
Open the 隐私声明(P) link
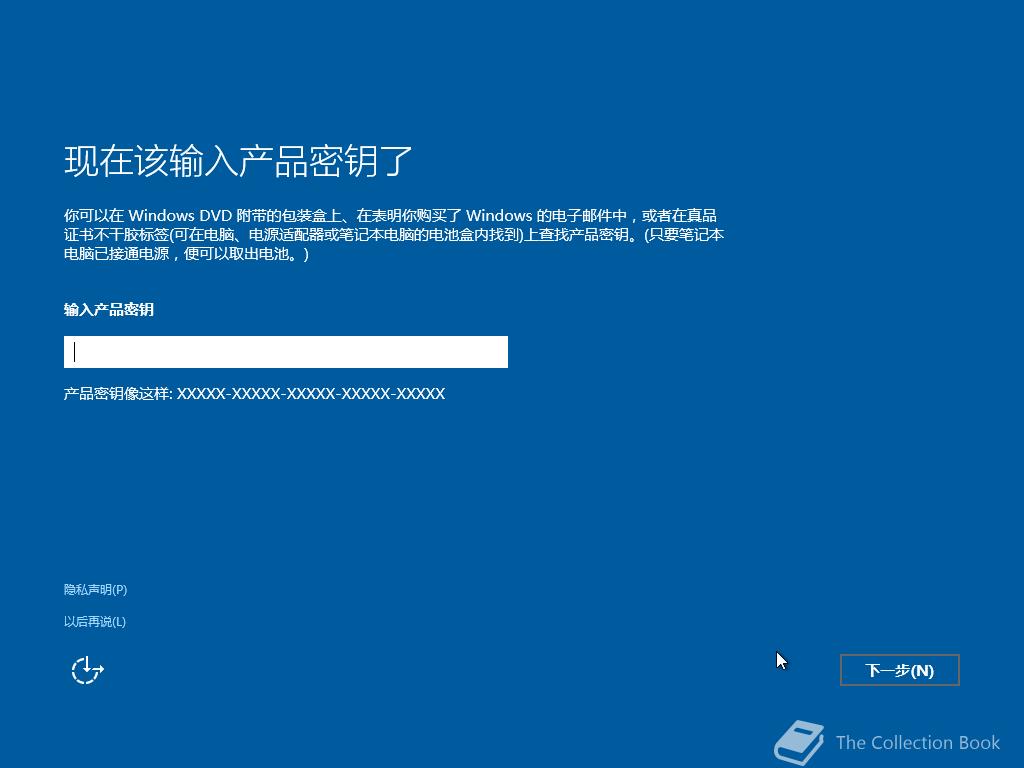95,590
